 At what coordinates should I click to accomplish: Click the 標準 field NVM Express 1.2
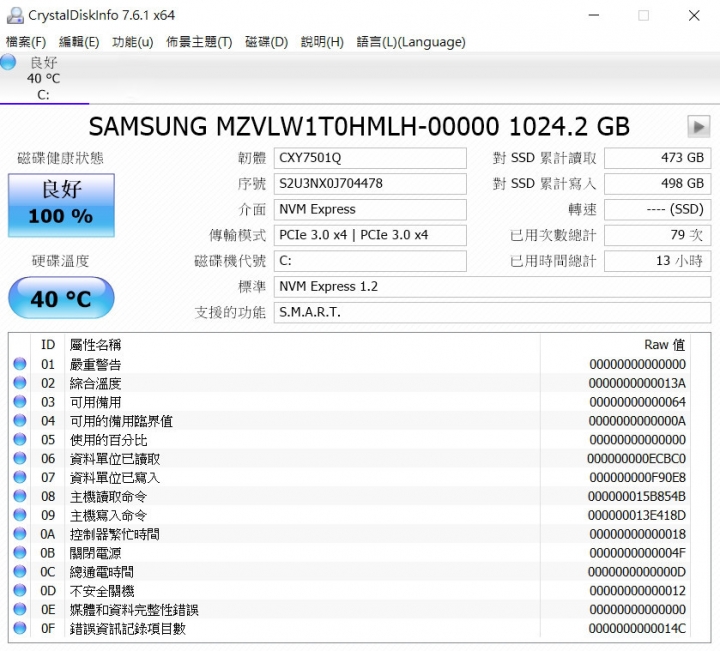492,286
